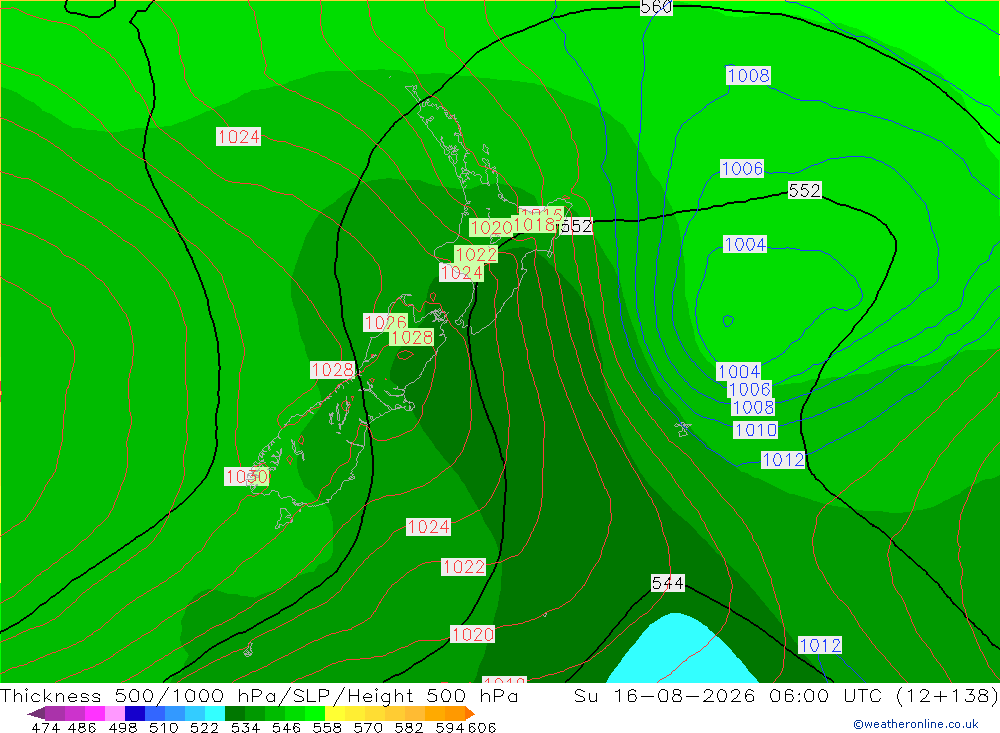Click the cyan legend swatch above 522

tap(215, 713)
